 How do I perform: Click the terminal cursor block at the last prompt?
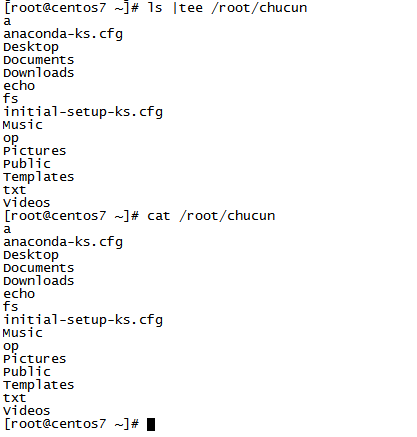point(151,424)
